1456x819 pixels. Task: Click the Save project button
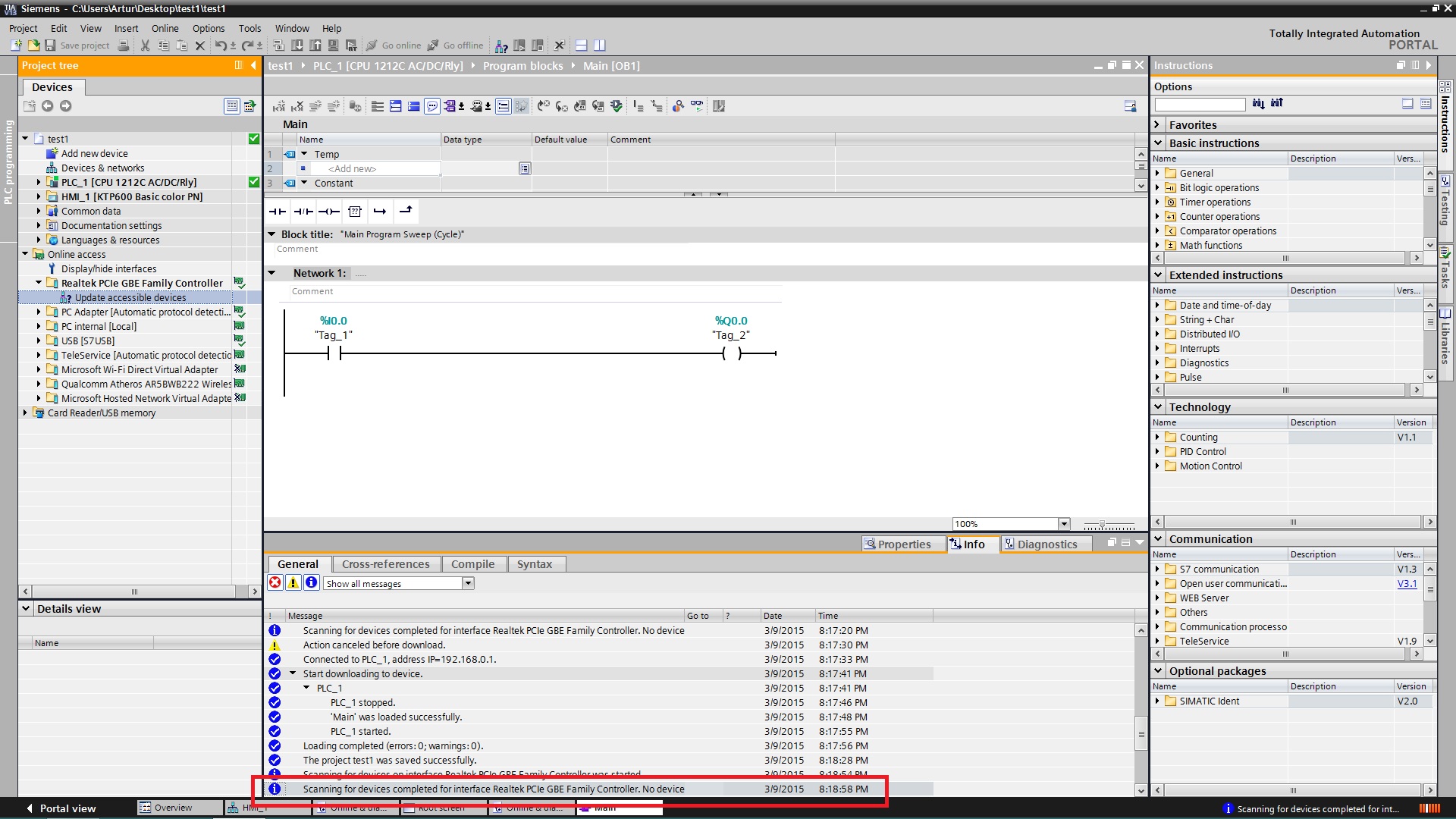pos(77,45)
